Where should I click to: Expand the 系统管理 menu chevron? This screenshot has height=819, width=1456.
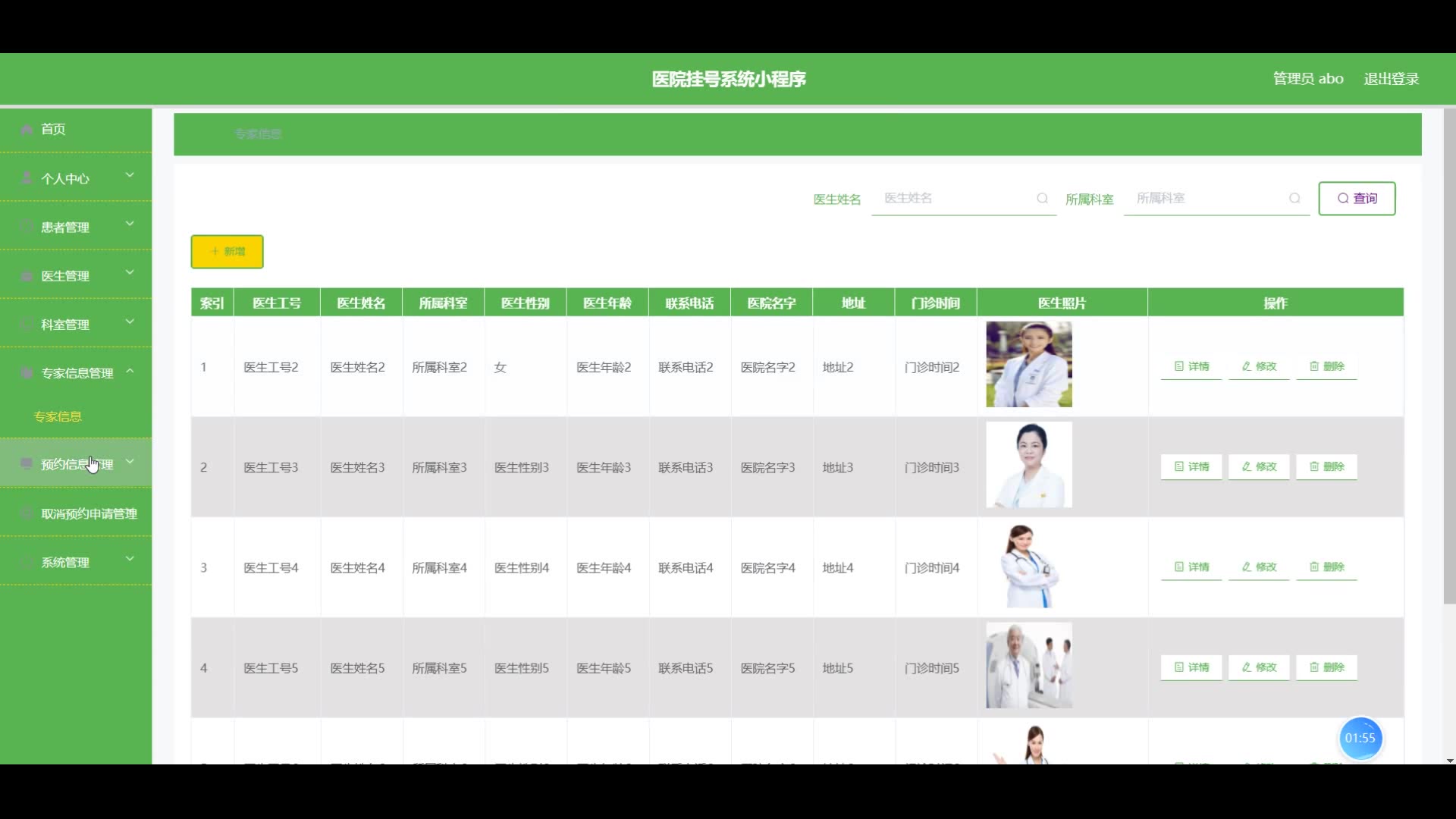pyautogui.click(x=130, y=559)
